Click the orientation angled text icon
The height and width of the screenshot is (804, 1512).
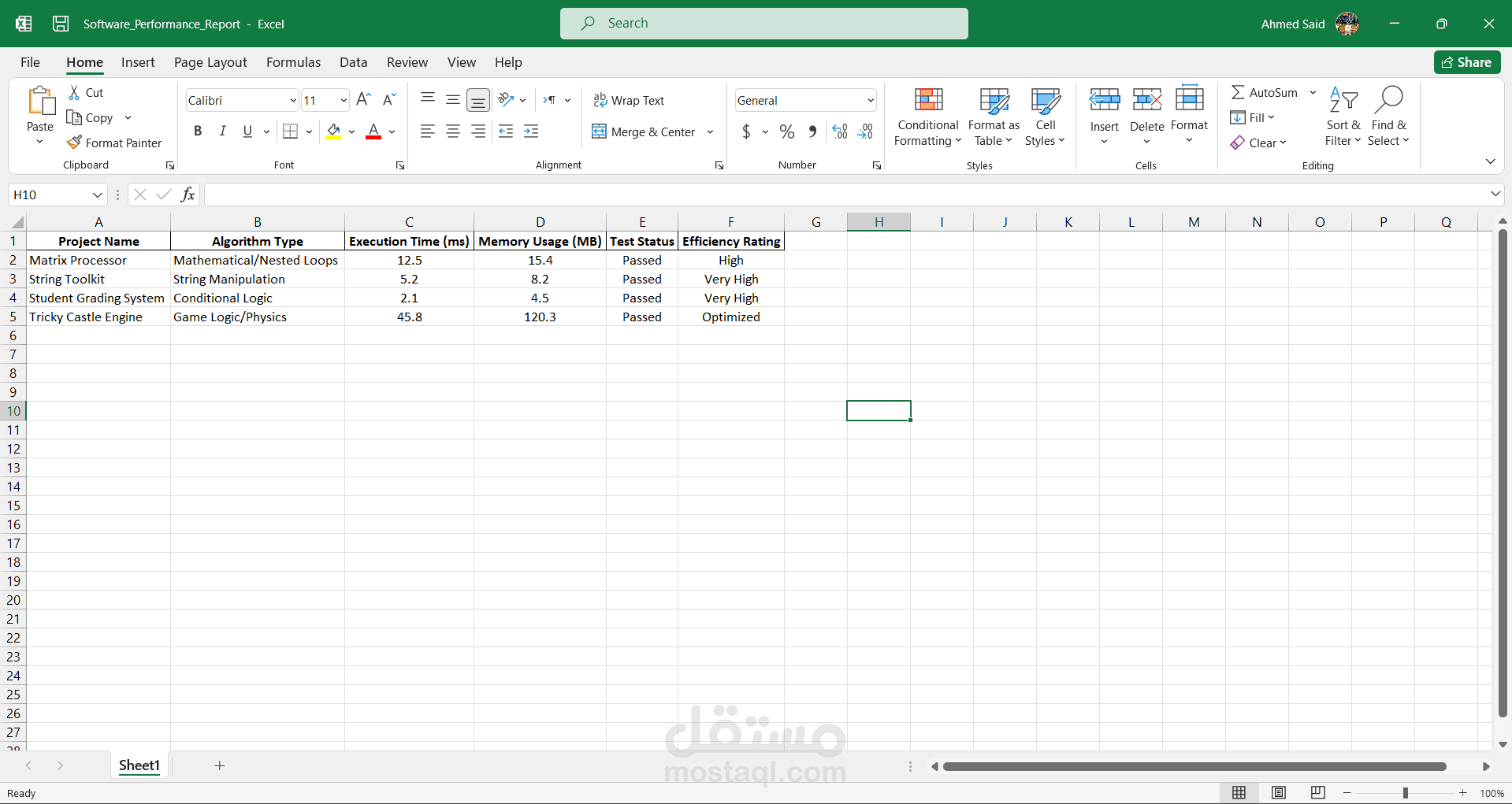pyautogui.click(x=506, y=99)
